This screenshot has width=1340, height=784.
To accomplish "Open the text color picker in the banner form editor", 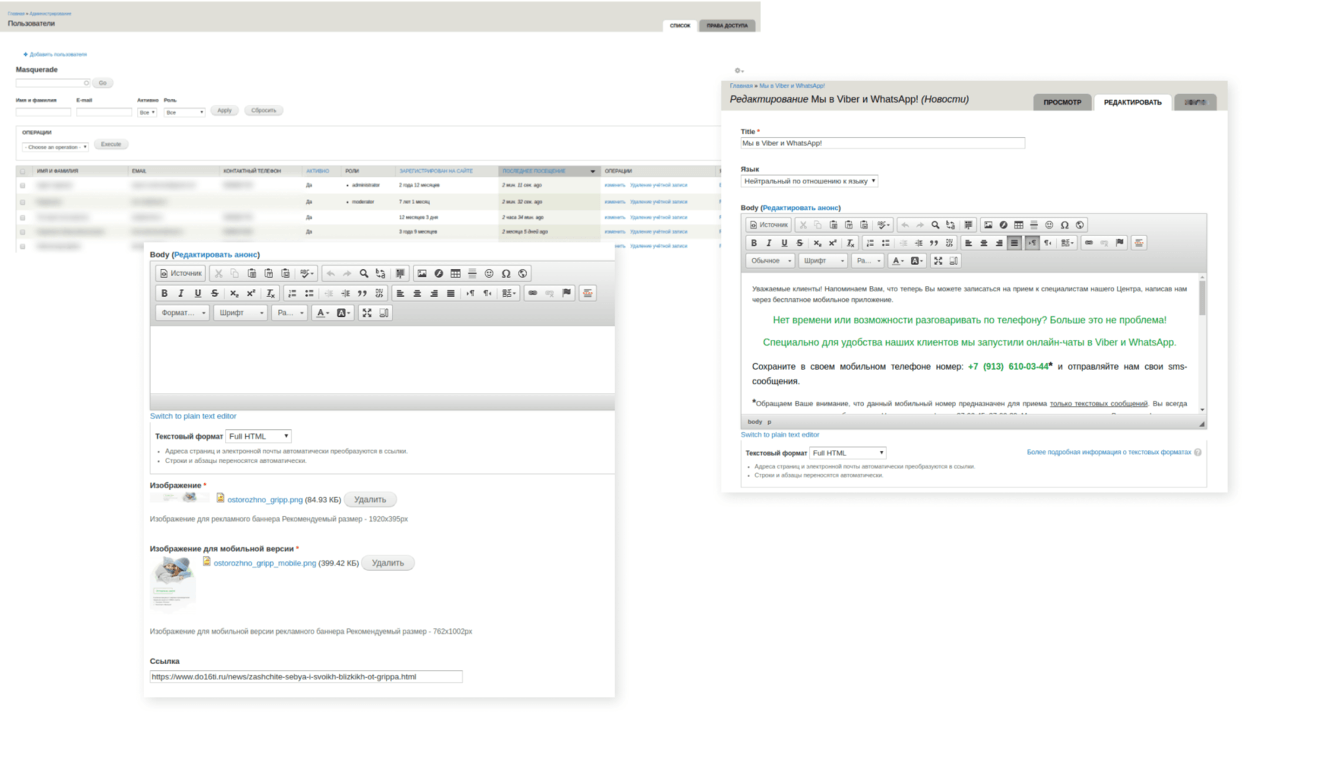I will click(x=322, y=313).
